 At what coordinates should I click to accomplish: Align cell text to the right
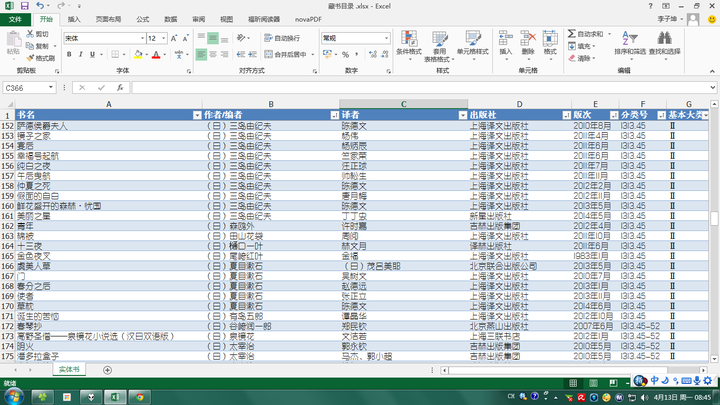[x=225, y=55]
